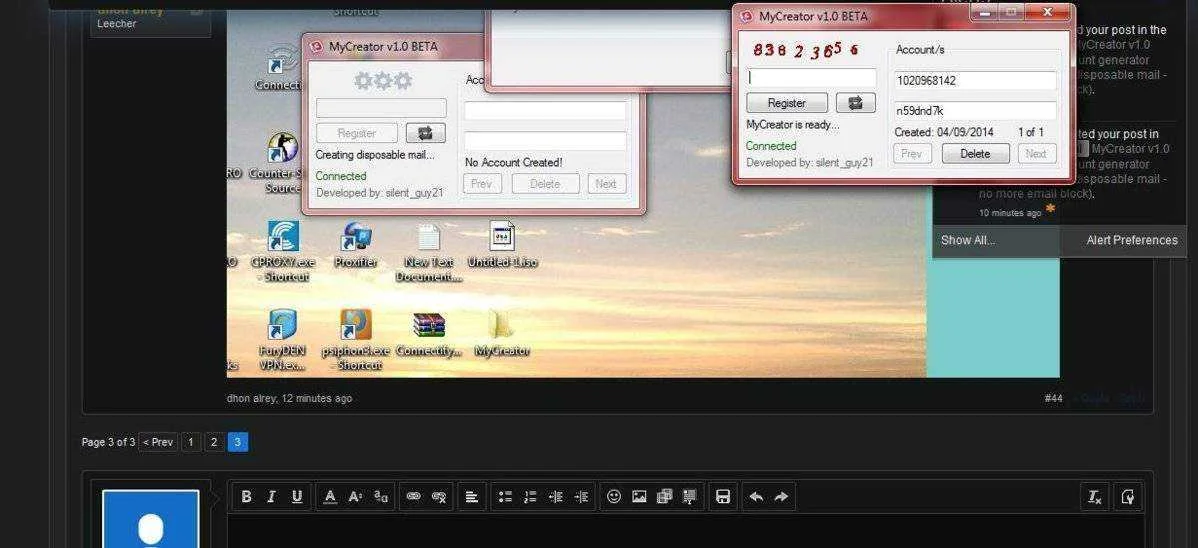
Task: Click Next beside the '1 of 1' account
Action: [x=1037, y=154]
